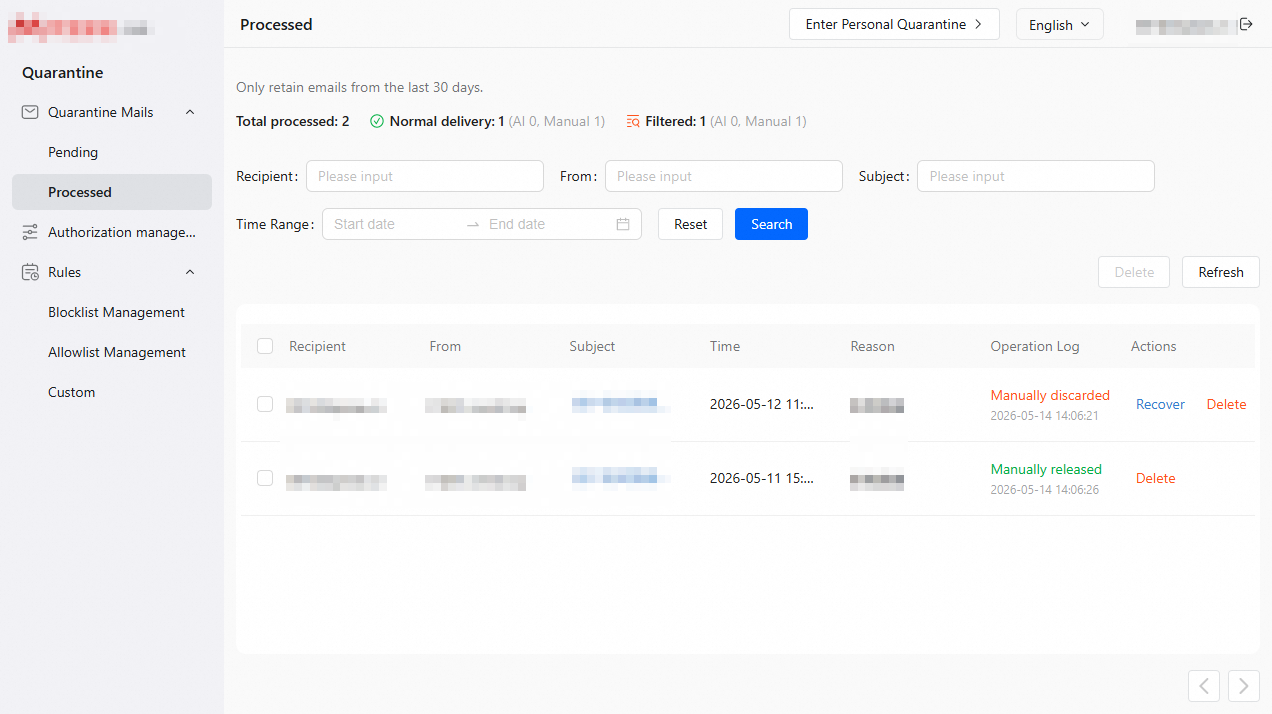Click the Time column header

pyautogui.click(x=725, y=346)
